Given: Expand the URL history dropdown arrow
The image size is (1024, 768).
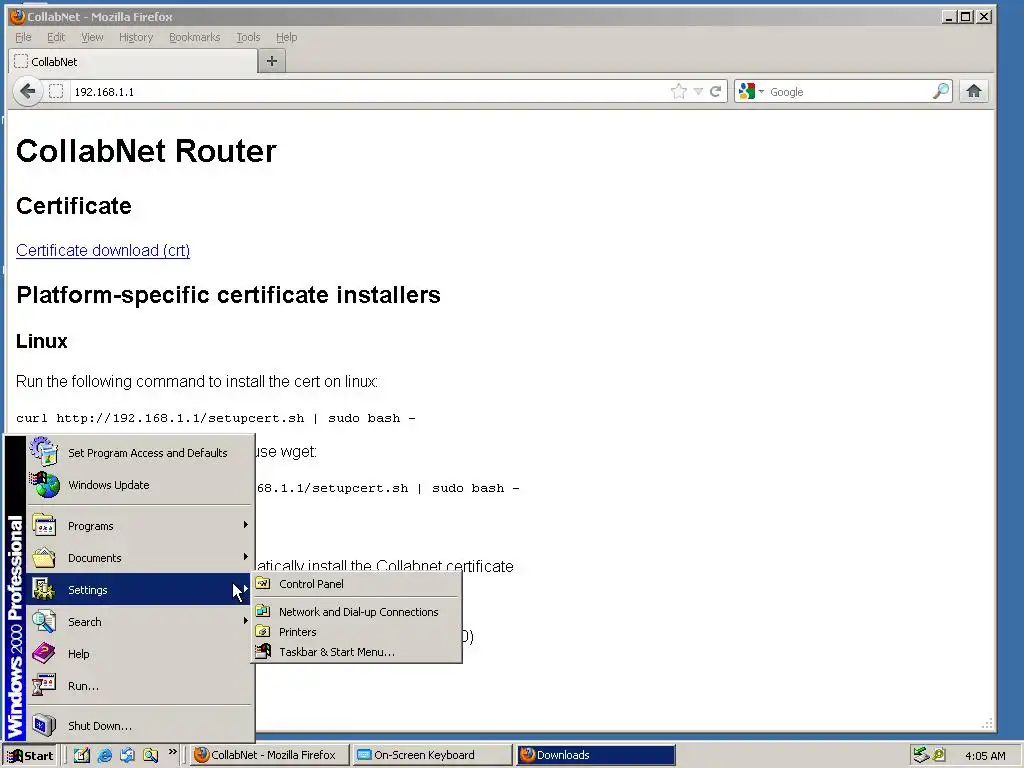Looking at the screenshot, I should click(x=698, y=91).
